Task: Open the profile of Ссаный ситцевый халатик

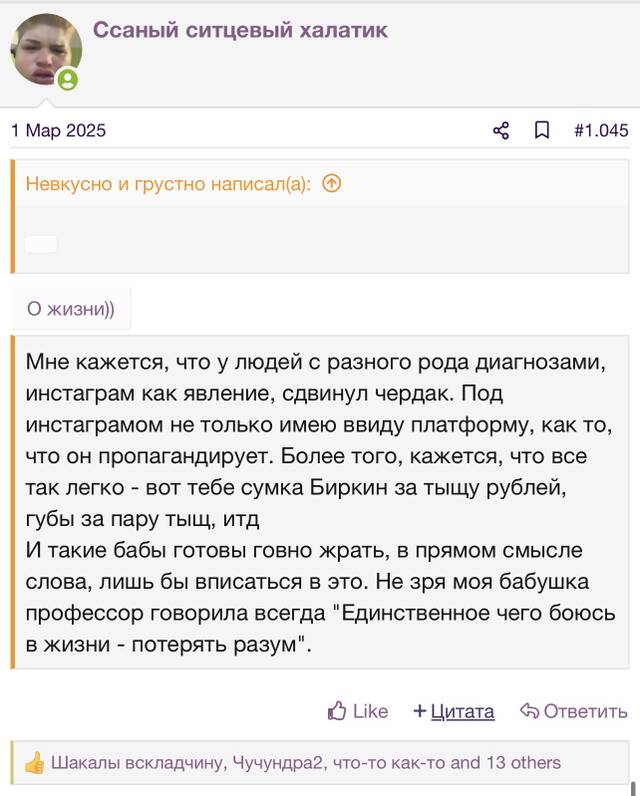Action: tap(240, 30)
